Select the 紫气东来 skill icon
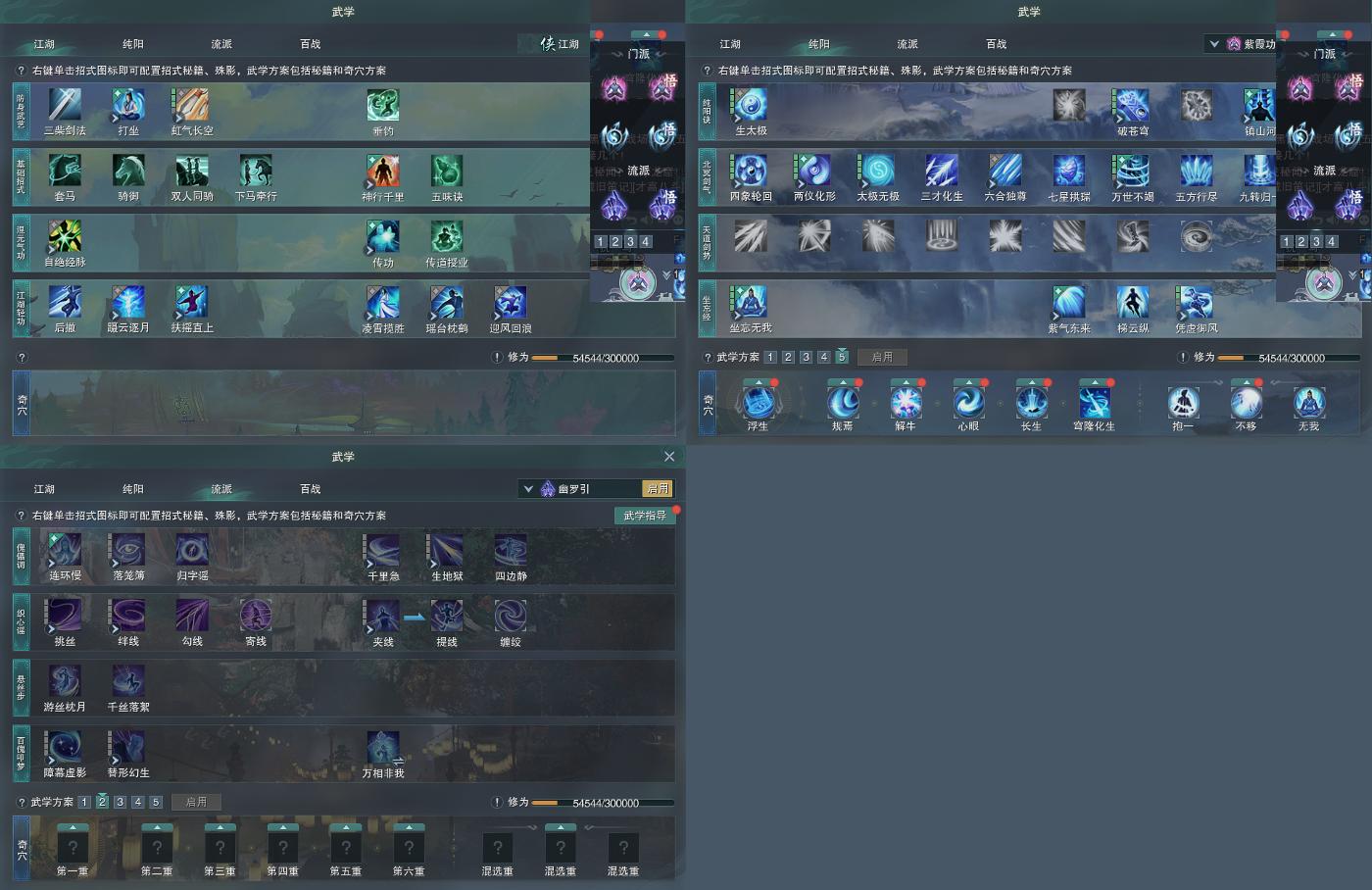Viewport: 1372px width, 890px height. [x=1069, y=302]
